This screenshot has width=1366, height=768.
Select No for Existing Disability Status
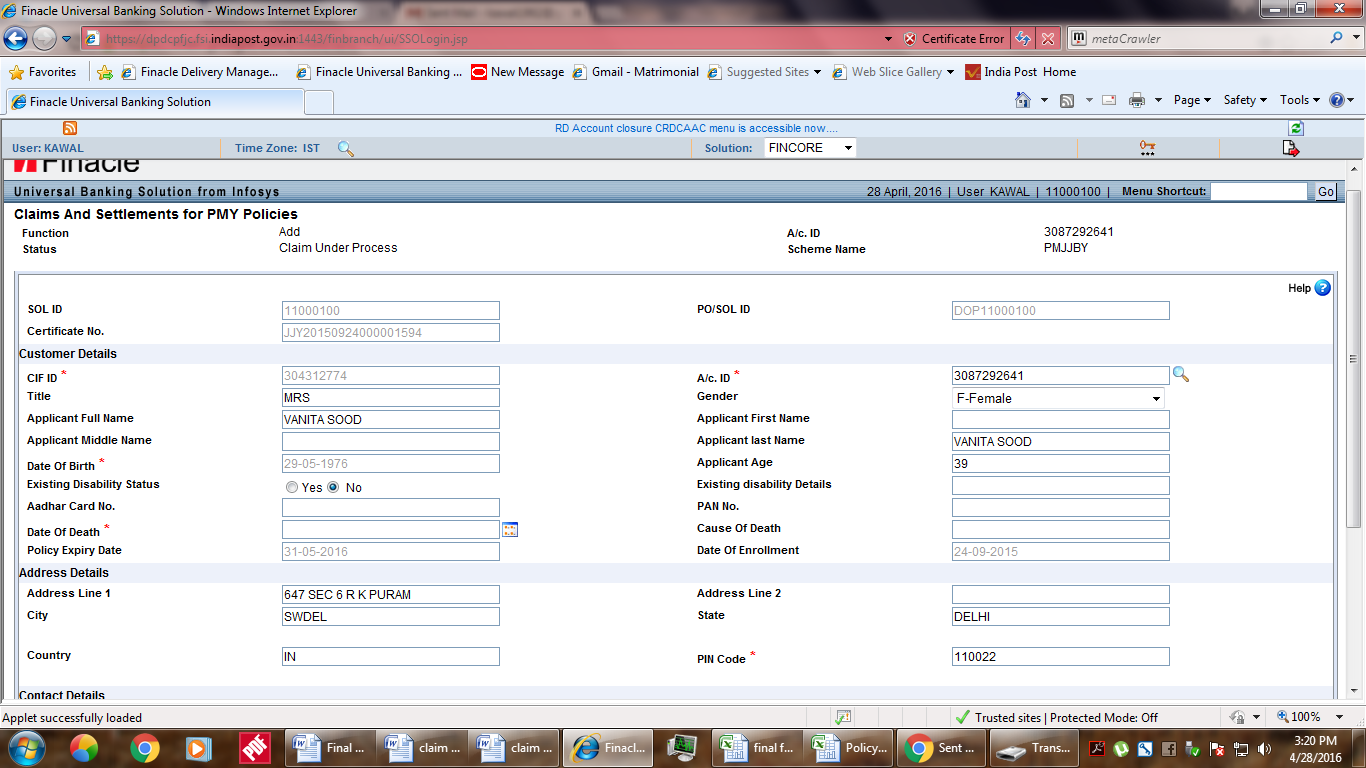tap(334, 488)
